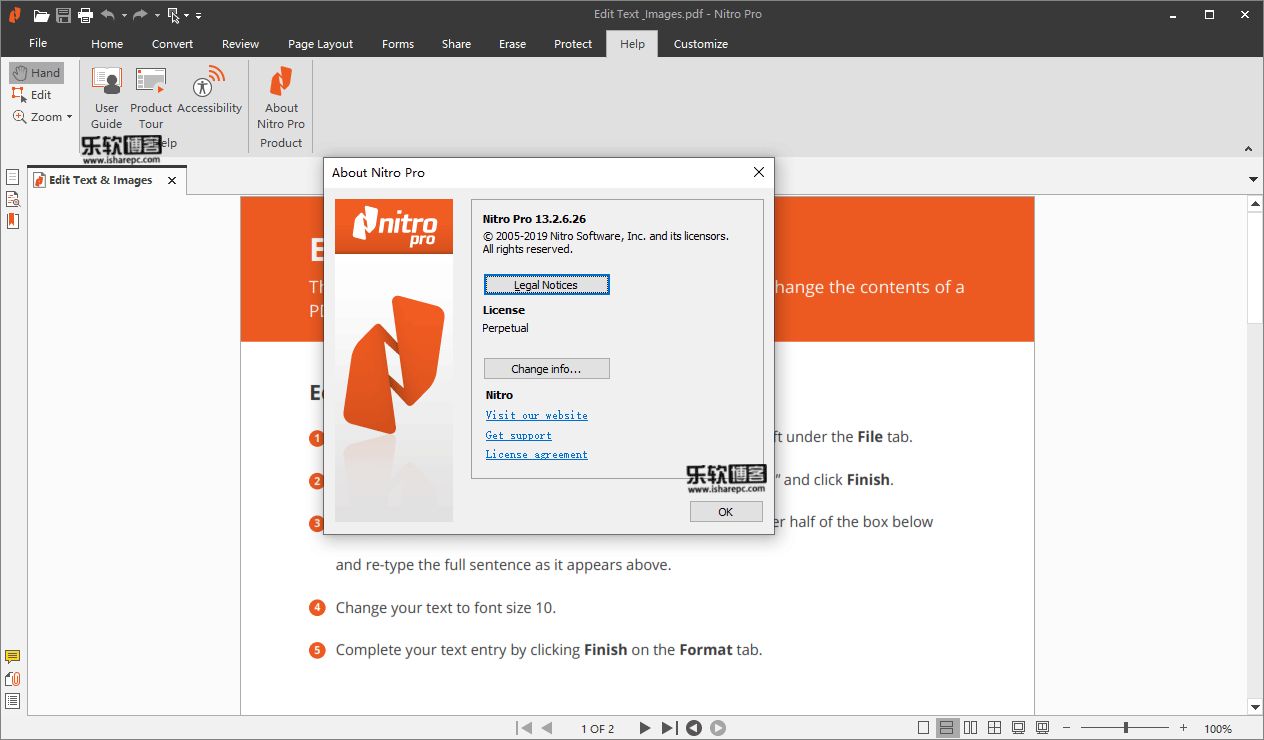The height and width of the screenshot is (740, 1264).
Task: Open the Visit our website link
Action: coord(537,415)
